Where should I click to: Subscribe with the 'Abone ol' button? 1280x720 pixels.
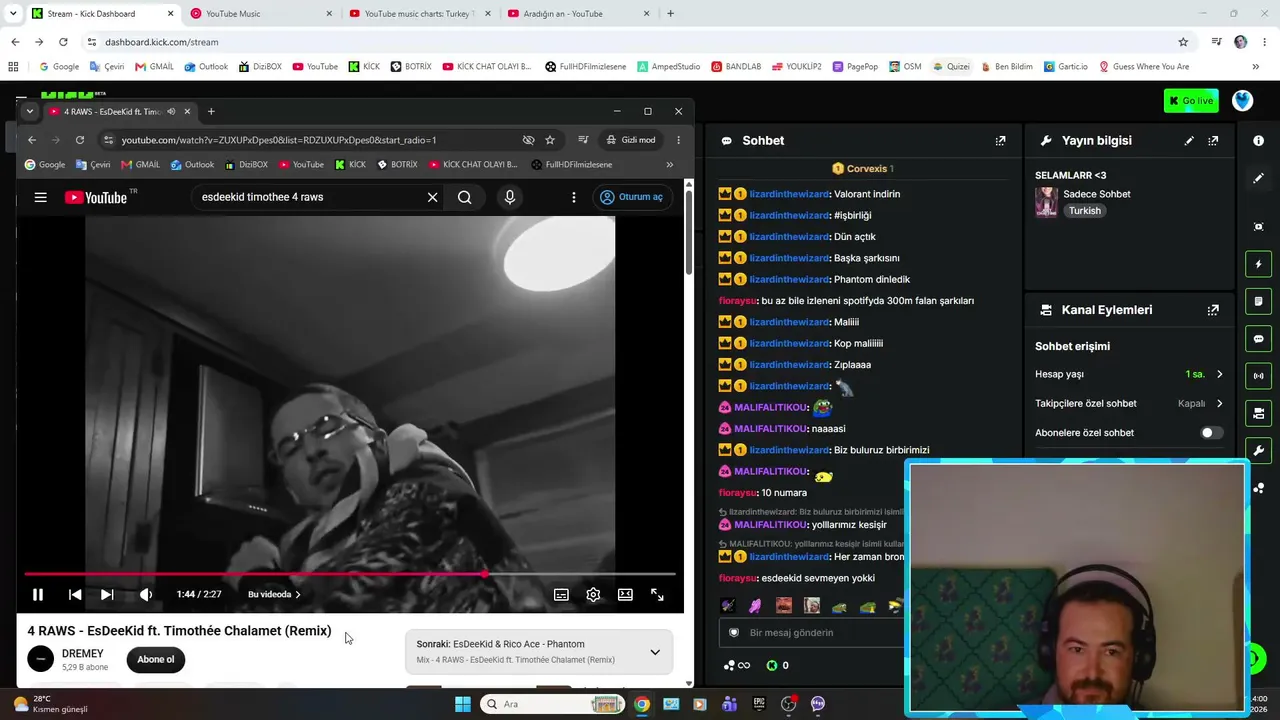point(156,659)
